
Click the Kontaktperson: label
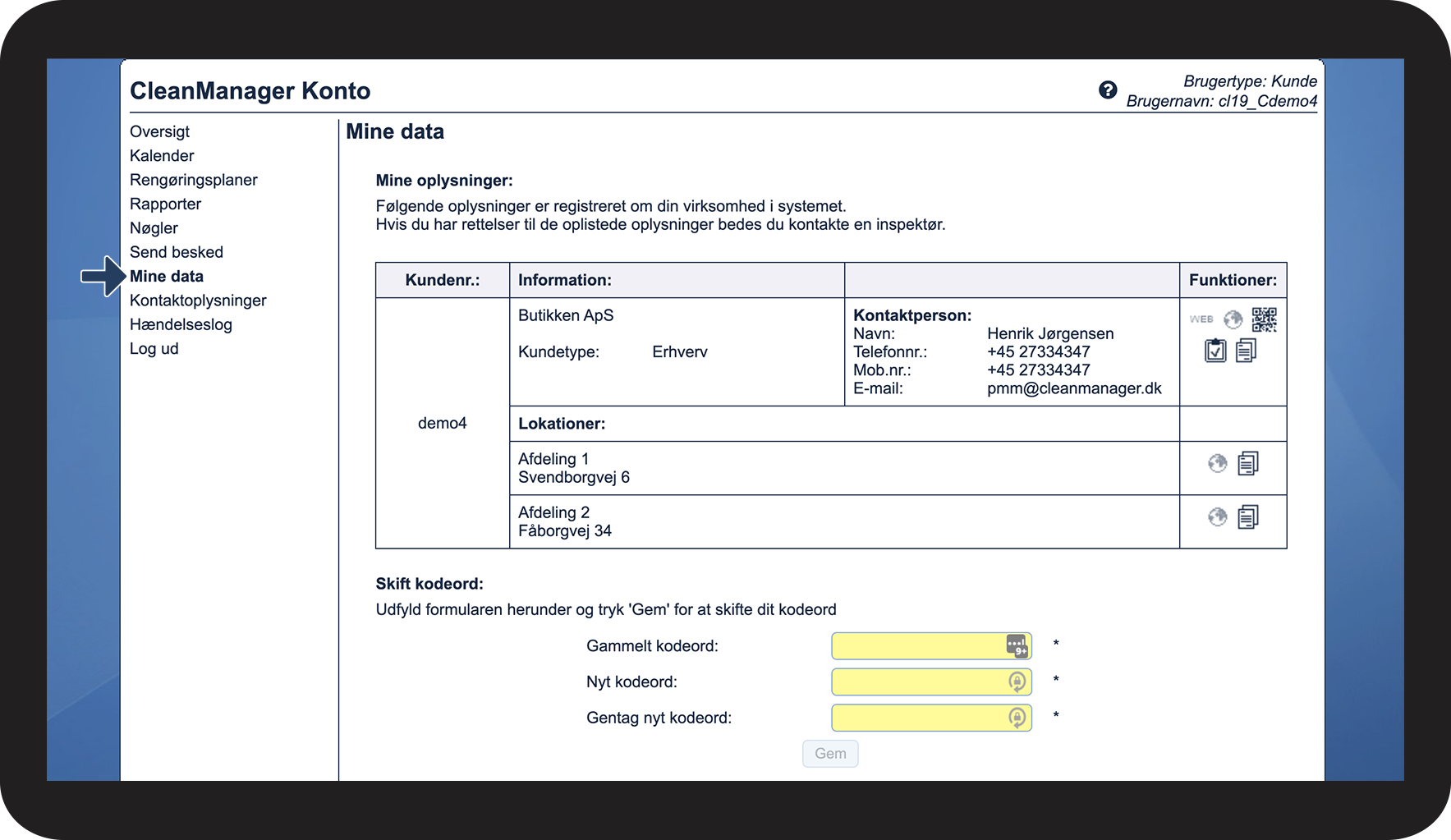point(912,315)
